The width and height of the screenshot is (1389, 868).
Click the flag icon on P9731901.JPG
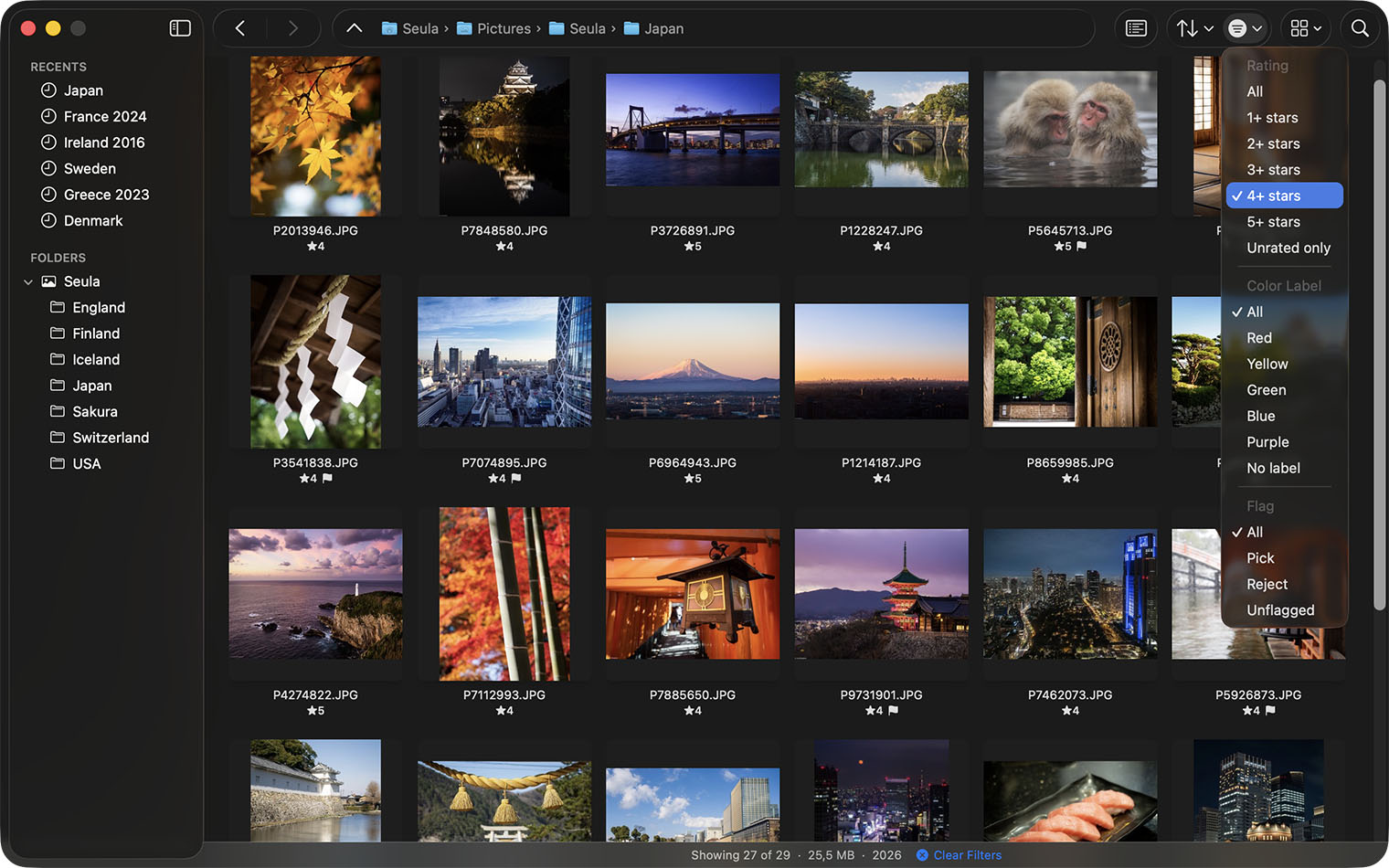click(x=894, y=710)
